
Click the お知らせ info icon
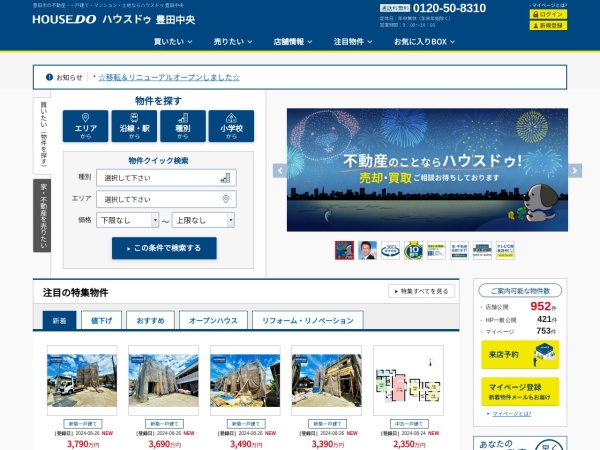click(x=49, y=77)
